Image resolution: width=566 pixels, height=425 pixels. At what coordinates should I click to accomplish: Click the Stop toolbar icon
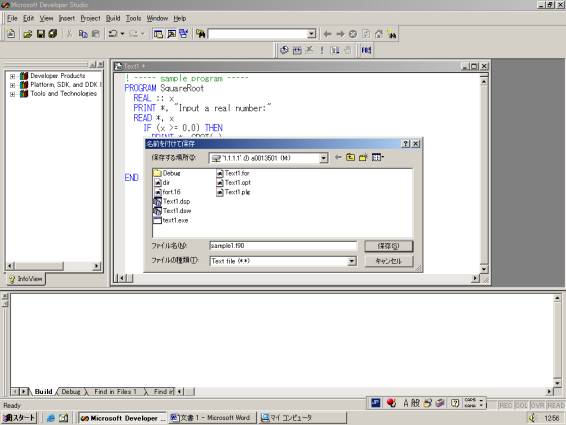click(353, 34)
